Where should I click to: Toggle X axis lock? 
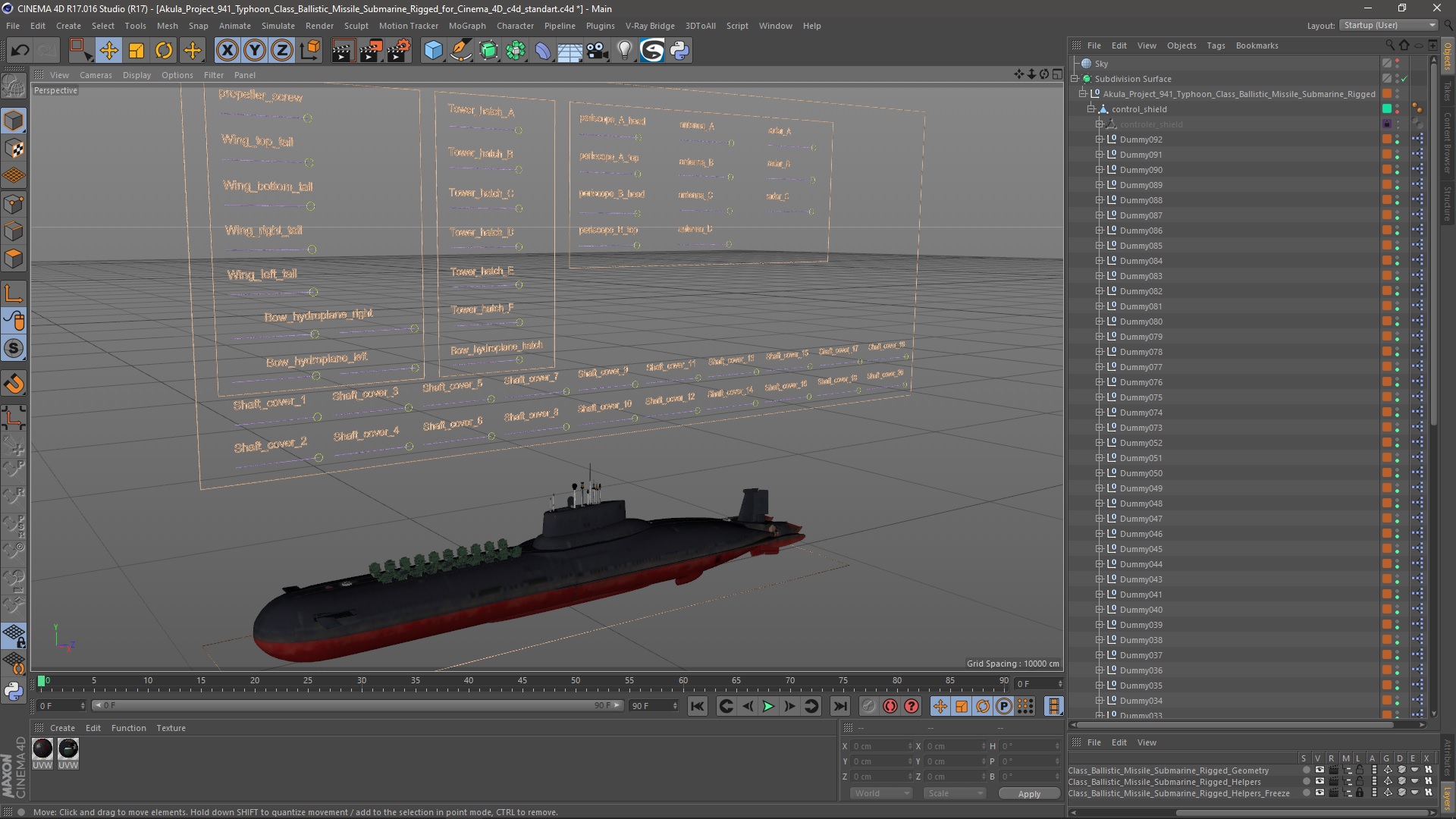pyautogui.click(x=227, y=51)
